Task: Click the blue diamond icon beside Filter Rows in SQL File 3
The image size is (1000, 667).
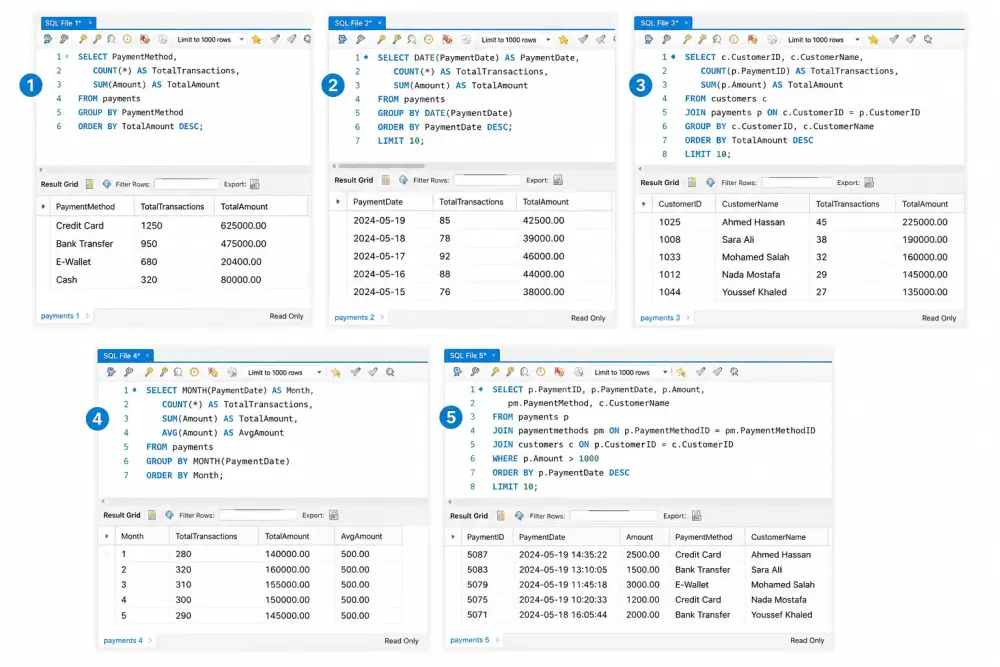Action: tap(710, 182)
